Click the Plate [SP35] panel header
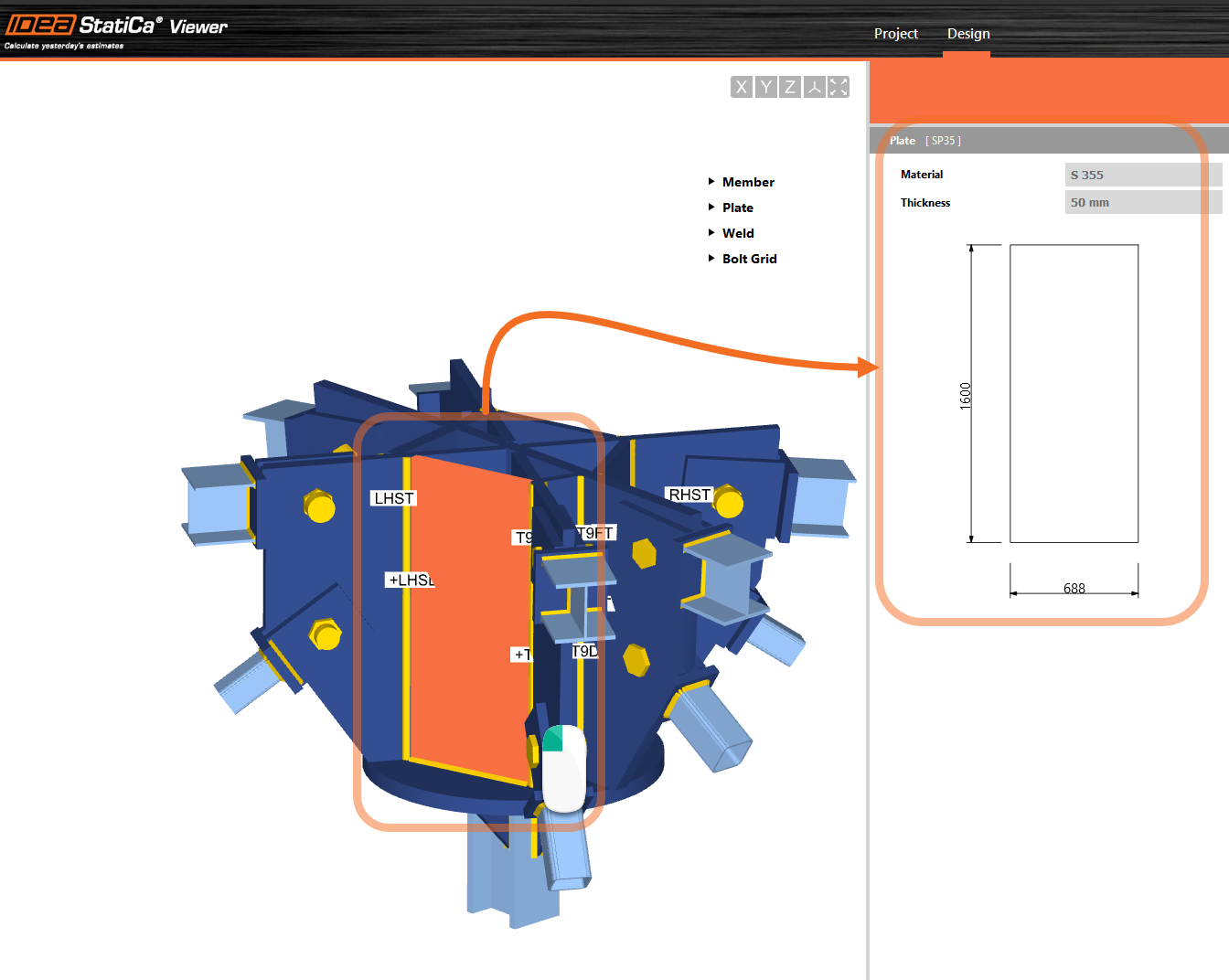The image size is (1229, 980). pos(1049,141)
